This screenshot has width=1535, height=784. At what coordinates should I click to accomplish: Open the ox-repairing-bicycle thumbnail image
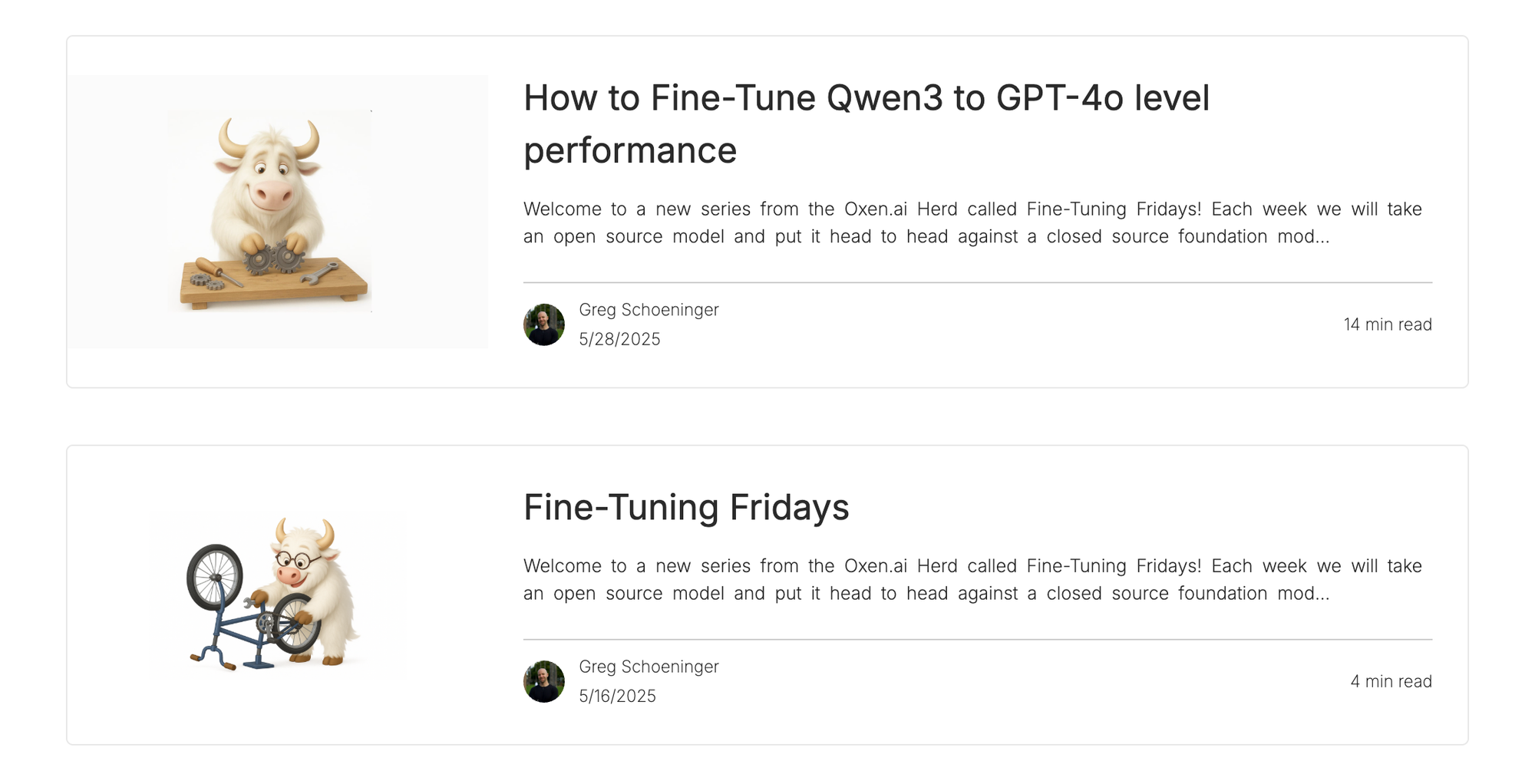[277, 595]
